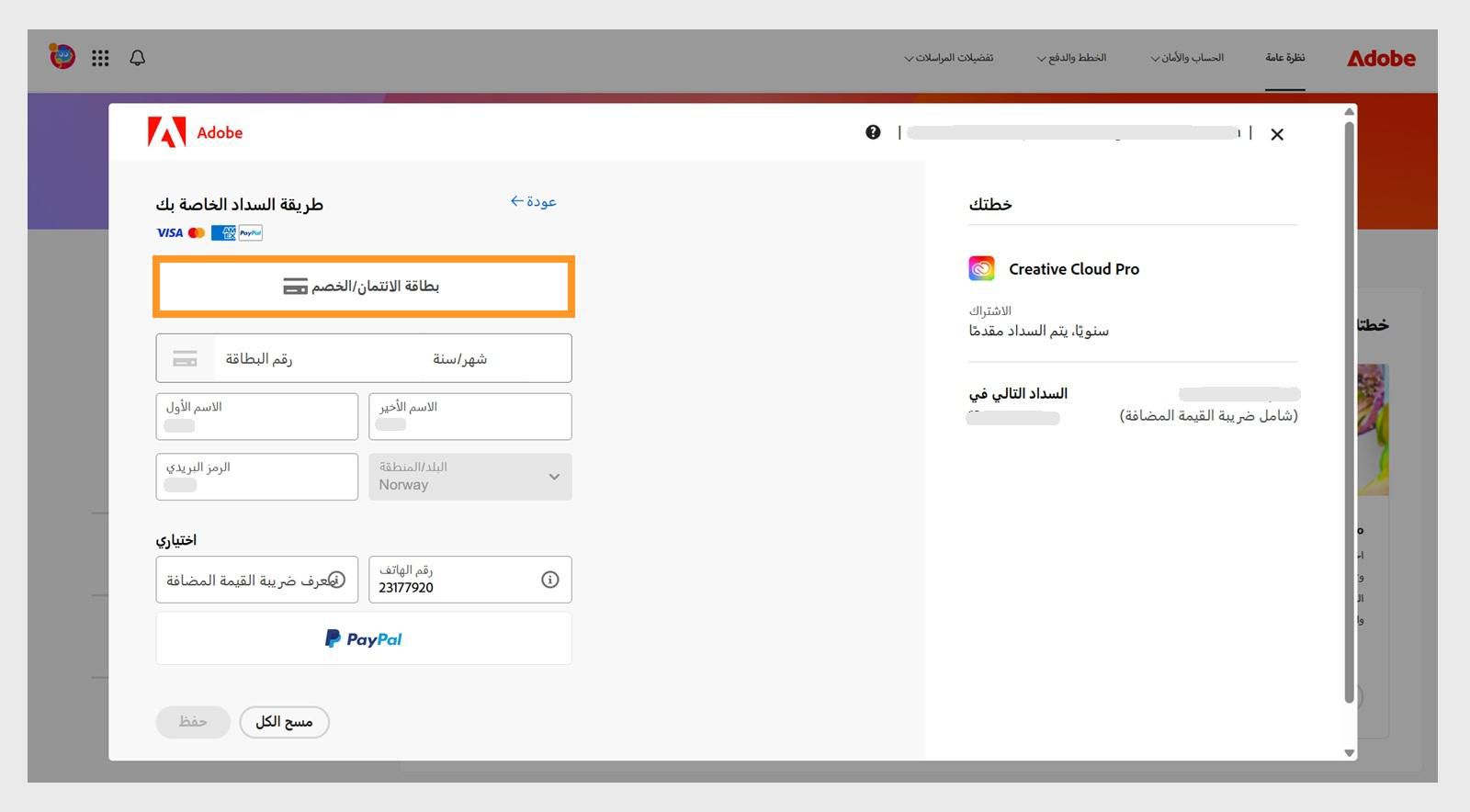Click the dialog scrollbar down arrow
The height and width of the screenshot is (812, 1470).
(x=1350, y=752)
